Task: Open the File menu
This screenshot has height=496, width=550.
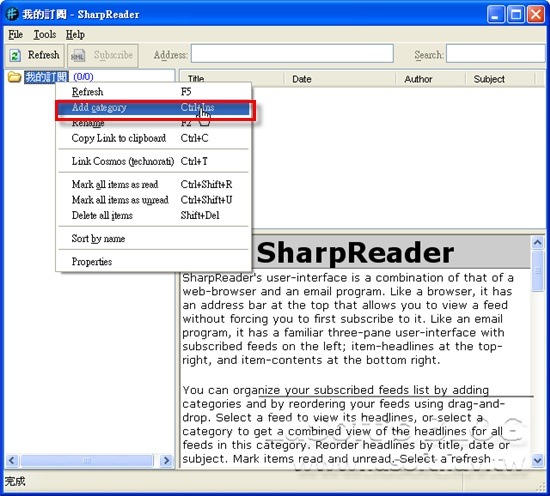Action: 15,34
